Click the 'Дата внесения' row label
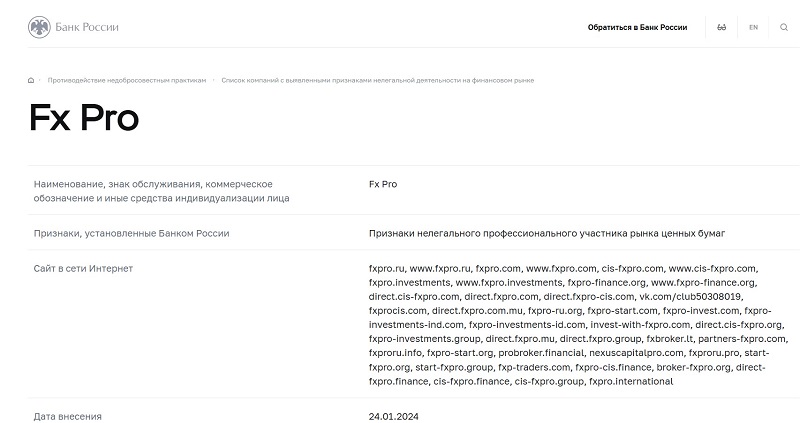The width and height of the screenshot is (800, 423). [x=68, y=416]
